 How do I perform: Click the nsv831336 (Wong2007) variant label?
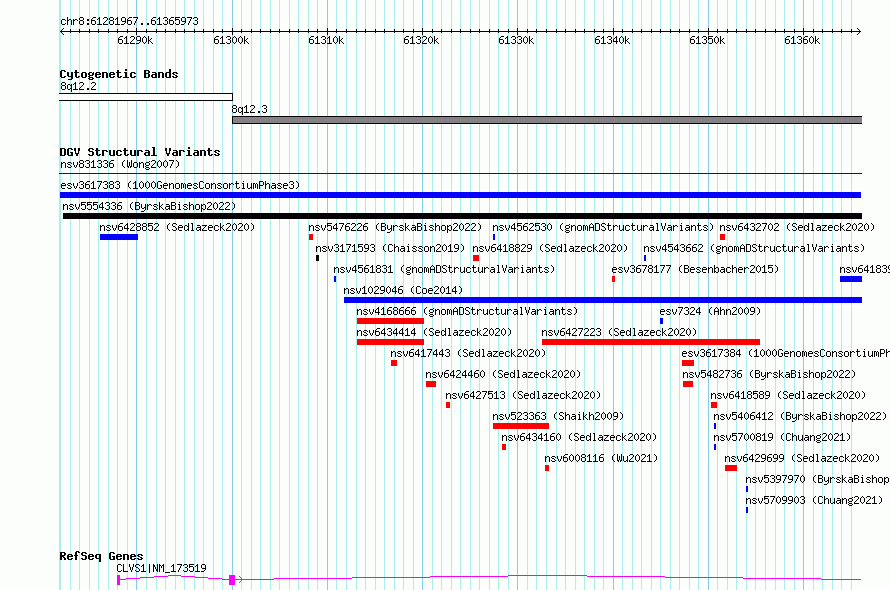coord(120,164)
